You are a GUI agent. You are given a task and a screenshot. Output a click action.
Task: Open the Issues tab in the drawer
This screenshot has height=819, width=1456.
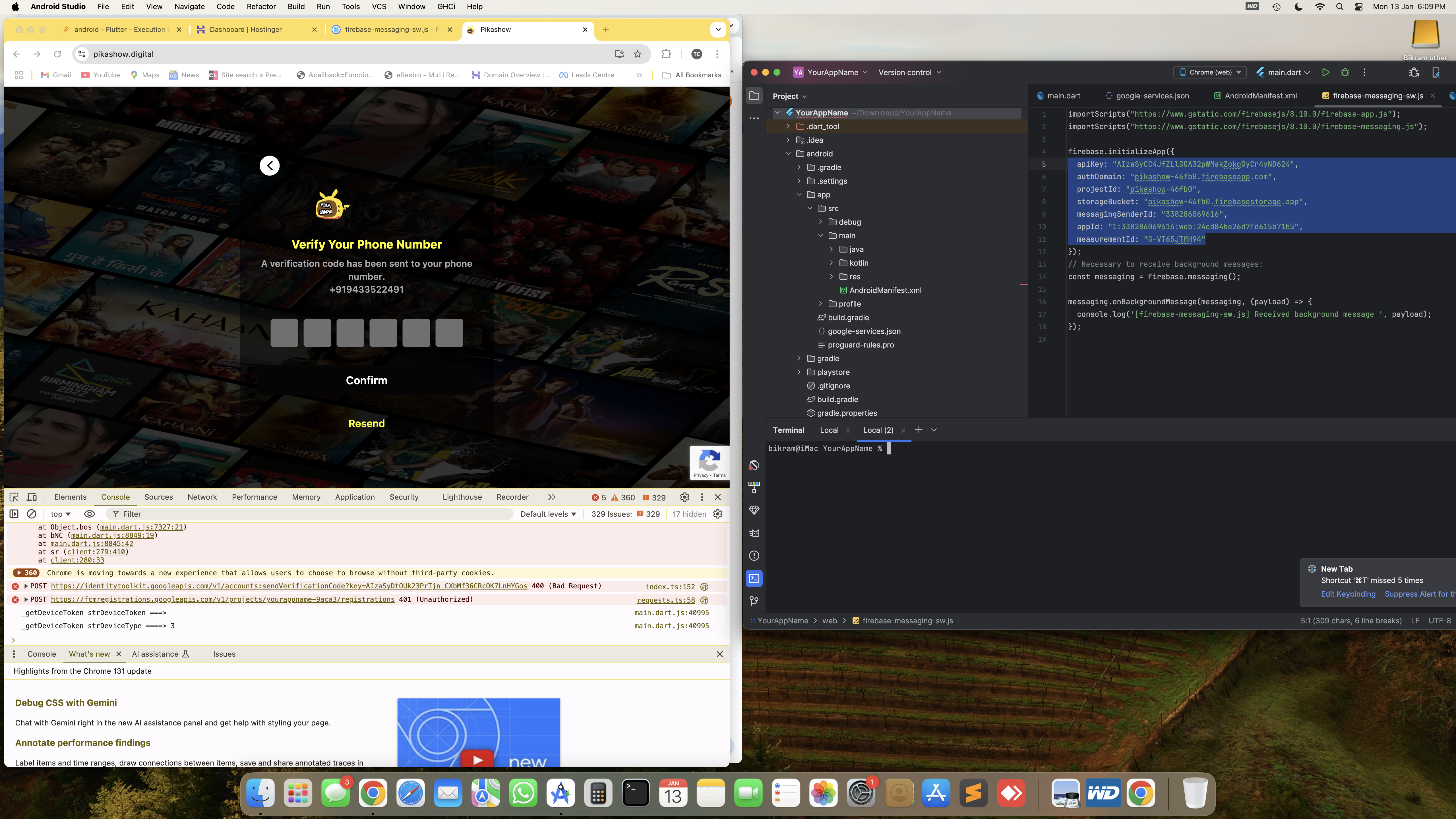(x=224, y=654)
